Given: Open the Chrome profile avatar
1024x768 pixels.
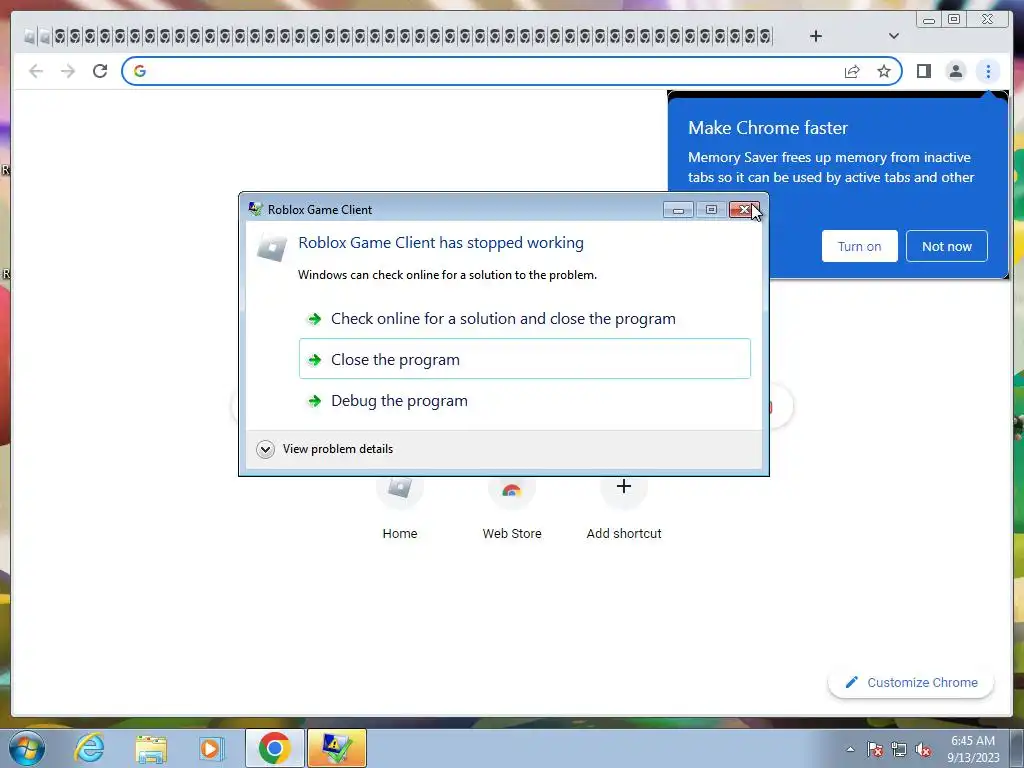Looking at the screenshot, I should tap(955, 71).
